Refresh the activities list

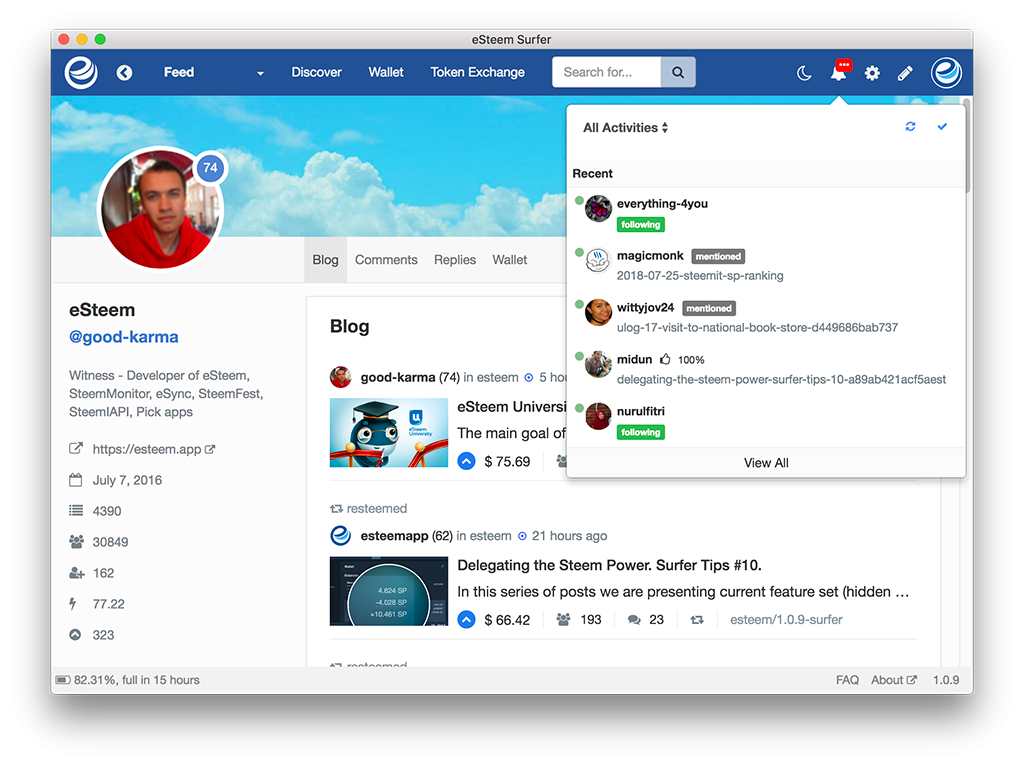910,127
